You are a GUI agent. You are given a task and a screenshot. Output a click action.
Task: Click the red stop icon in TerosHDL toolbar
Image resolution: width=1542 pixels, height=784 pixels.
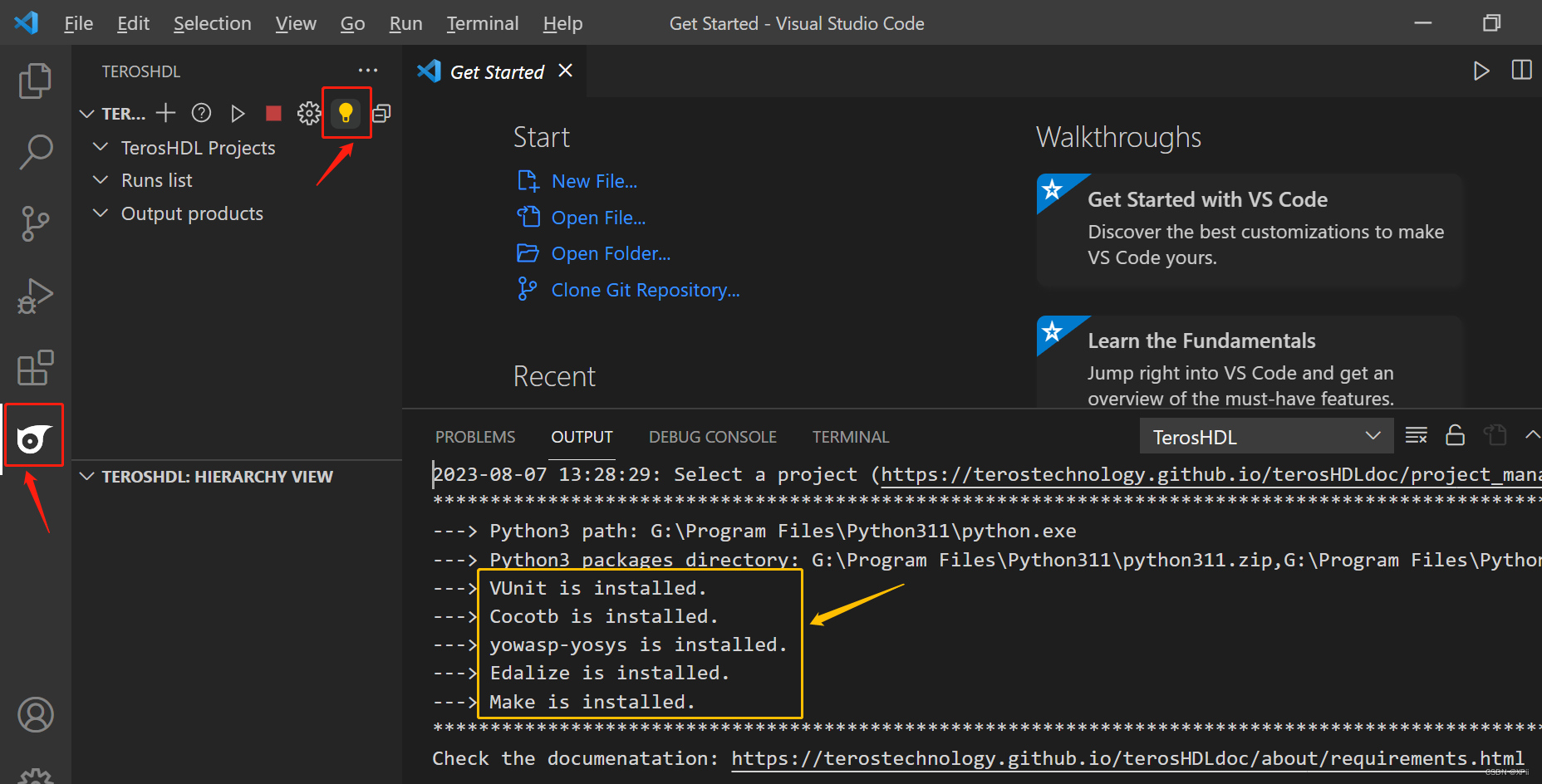point(273,113)
